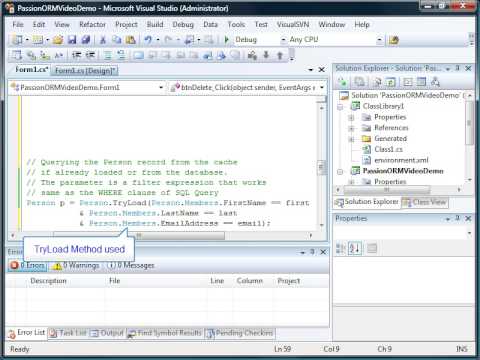480x360 pixels.
Task: Click the Save icon in toolbar
Action: pyautogui.click(x=72, y=40)
